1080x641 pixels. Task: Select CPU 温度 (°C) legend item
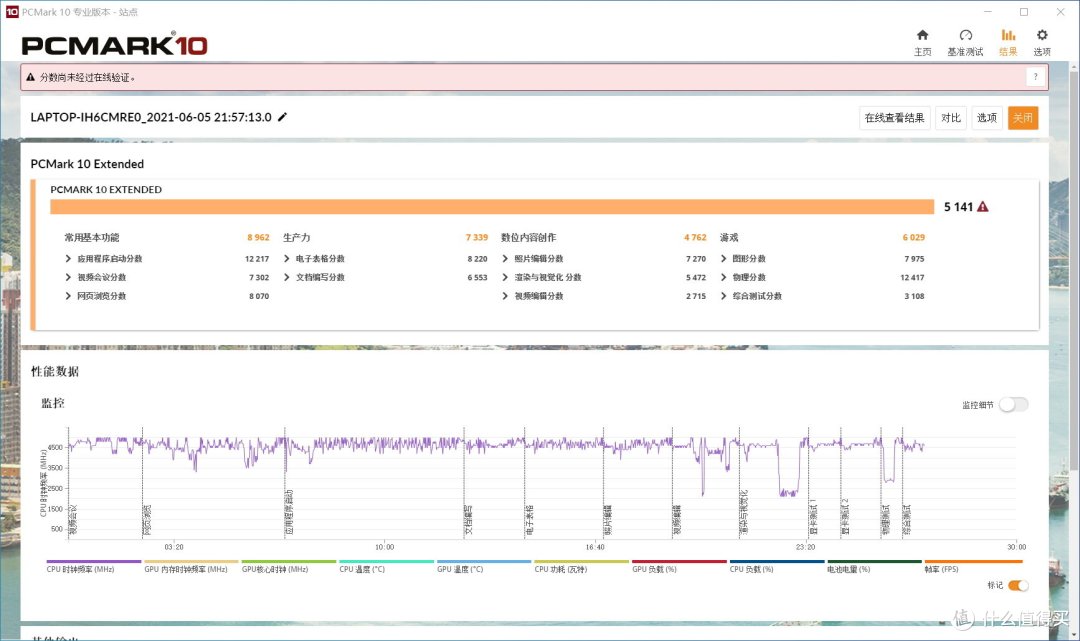coord(386,565)
